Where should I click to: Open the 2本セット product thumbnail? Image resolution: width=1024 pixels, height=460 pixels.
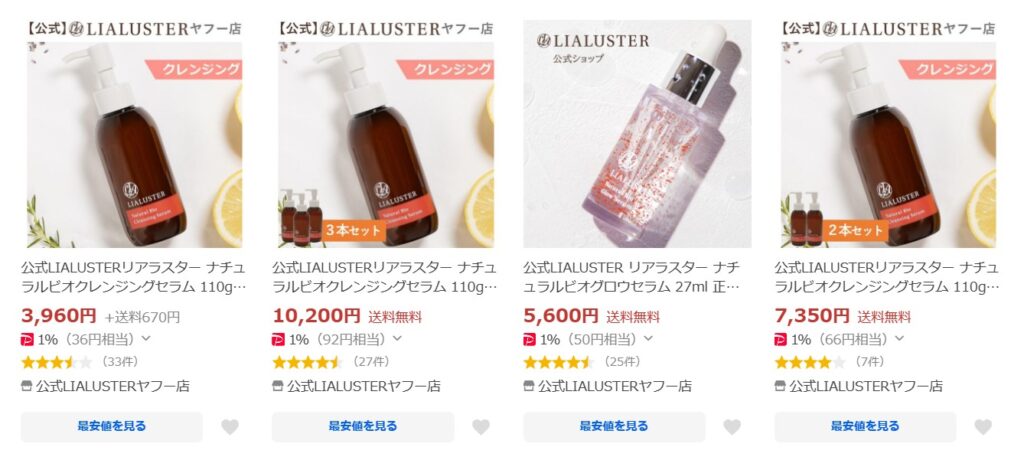[x=888, y=134]
